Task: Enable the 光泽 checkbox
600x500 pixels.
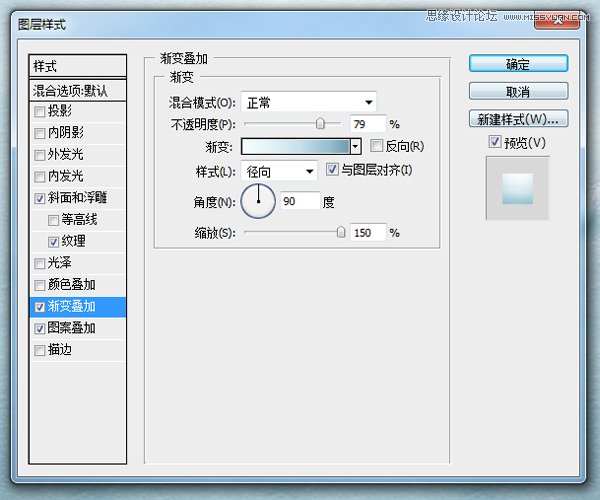Action: click(40, 263)
